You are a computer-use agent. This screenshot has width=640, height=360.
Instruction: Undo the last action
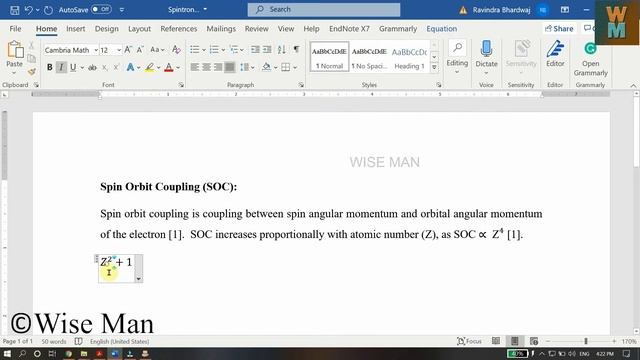(28, 10)
